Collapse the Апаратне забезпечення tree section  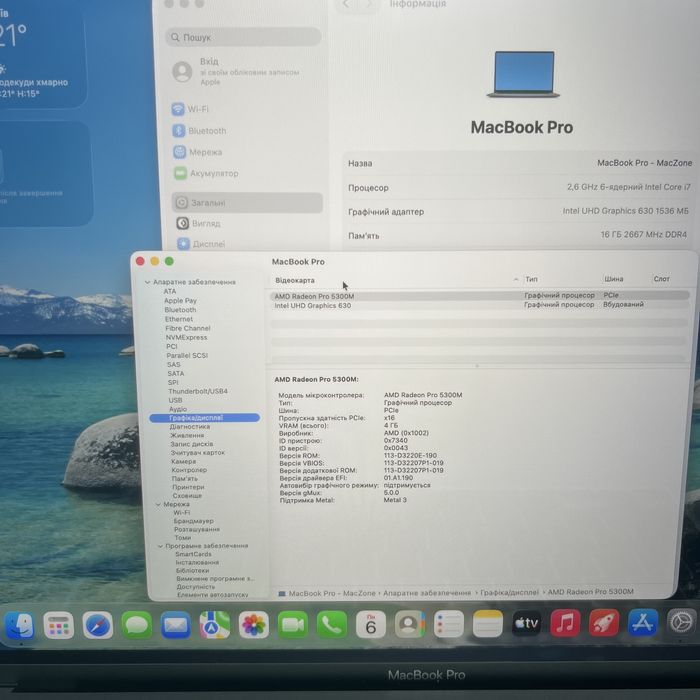click(147, 282)
